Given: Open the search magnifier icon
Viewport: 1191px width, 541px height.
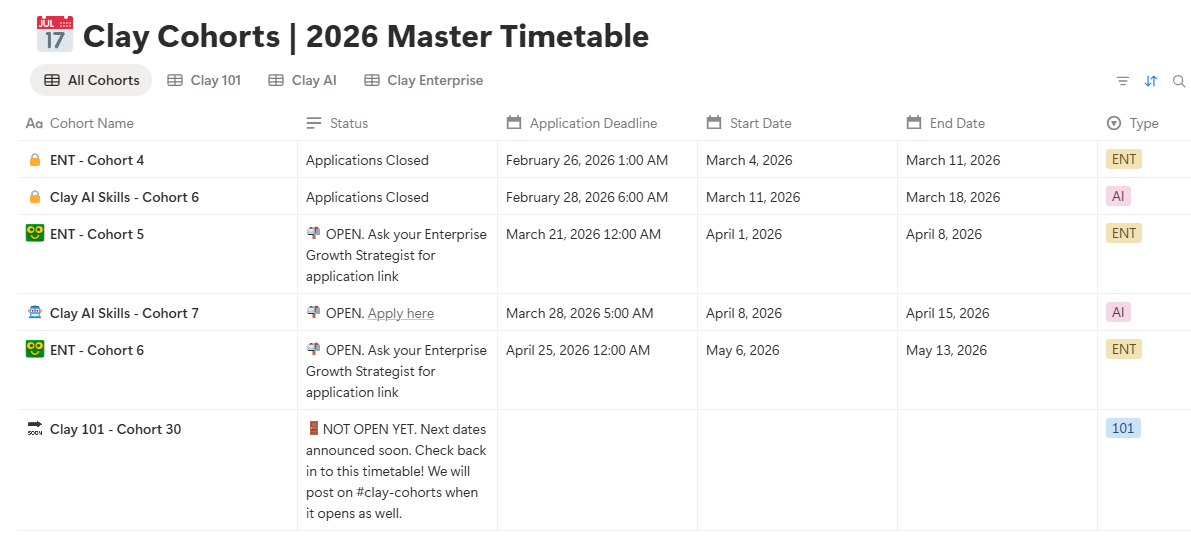Looking at the screenshot, I should pyautogui.click(x=1179, y=81).
